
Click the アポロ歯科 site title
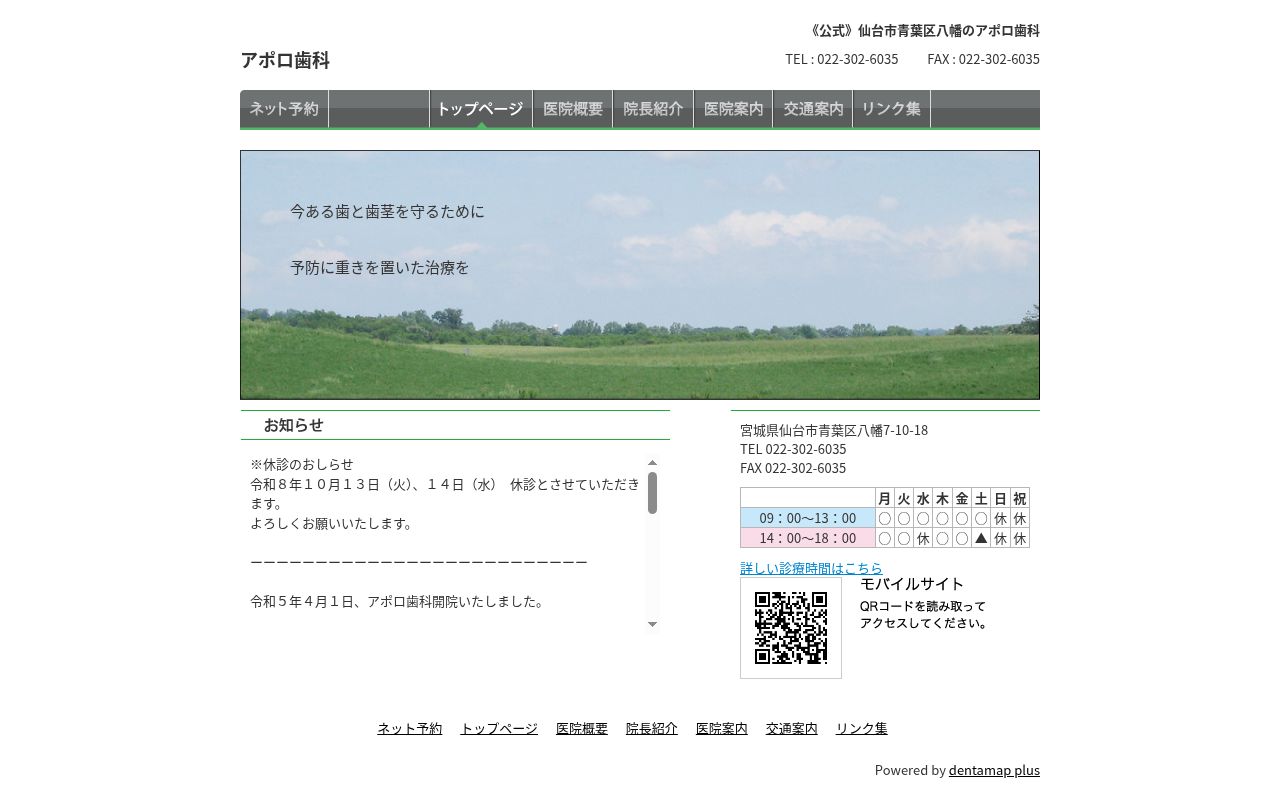pyautogui.click(x=285, y=60)
